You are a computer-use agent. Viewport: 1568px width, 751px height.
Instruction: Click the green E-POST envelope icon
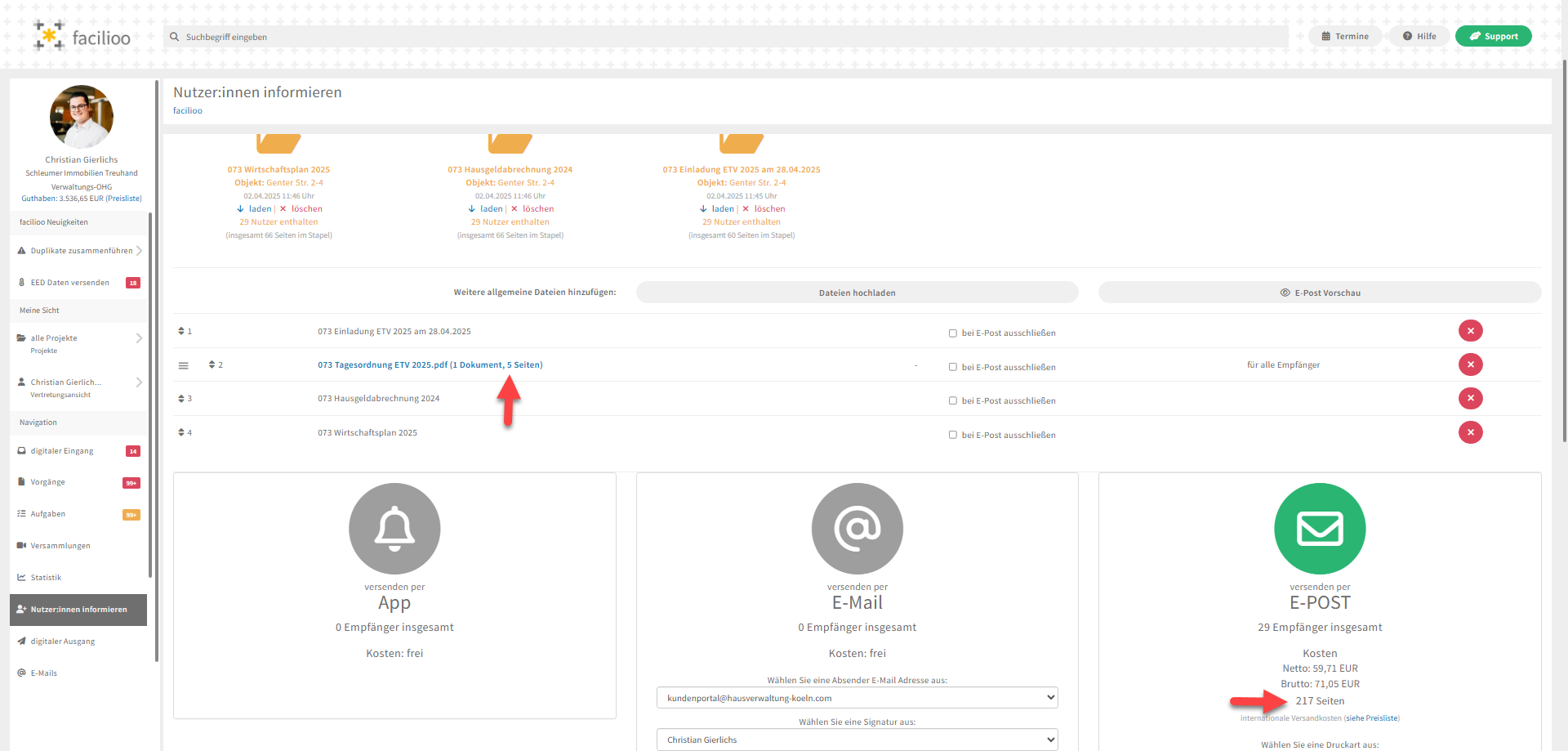click(x=1320, y=529)
